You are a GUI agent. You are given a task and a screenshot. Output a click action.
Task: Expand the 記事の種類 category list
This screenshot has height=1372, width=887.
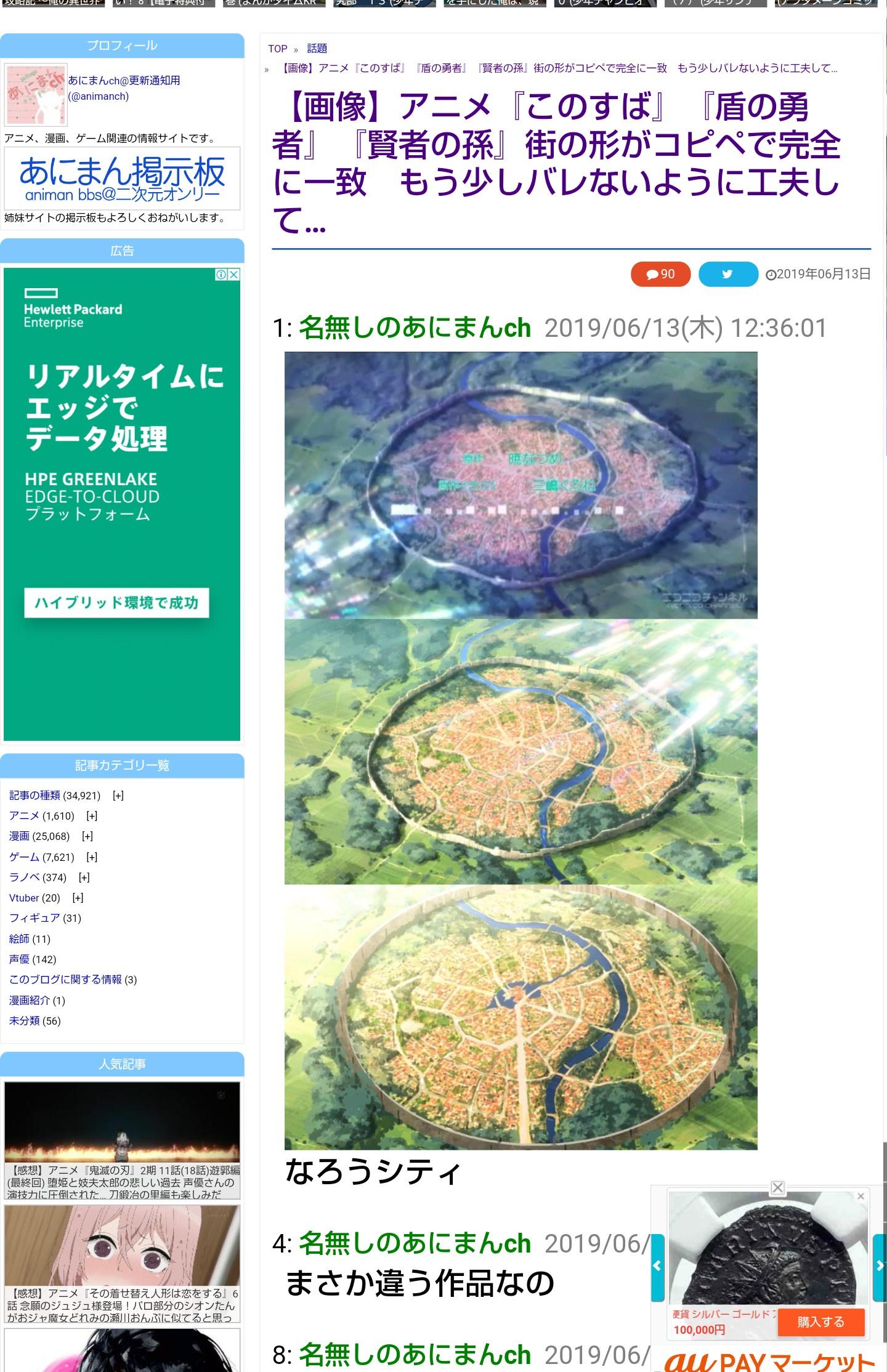(x=118, y=796)
